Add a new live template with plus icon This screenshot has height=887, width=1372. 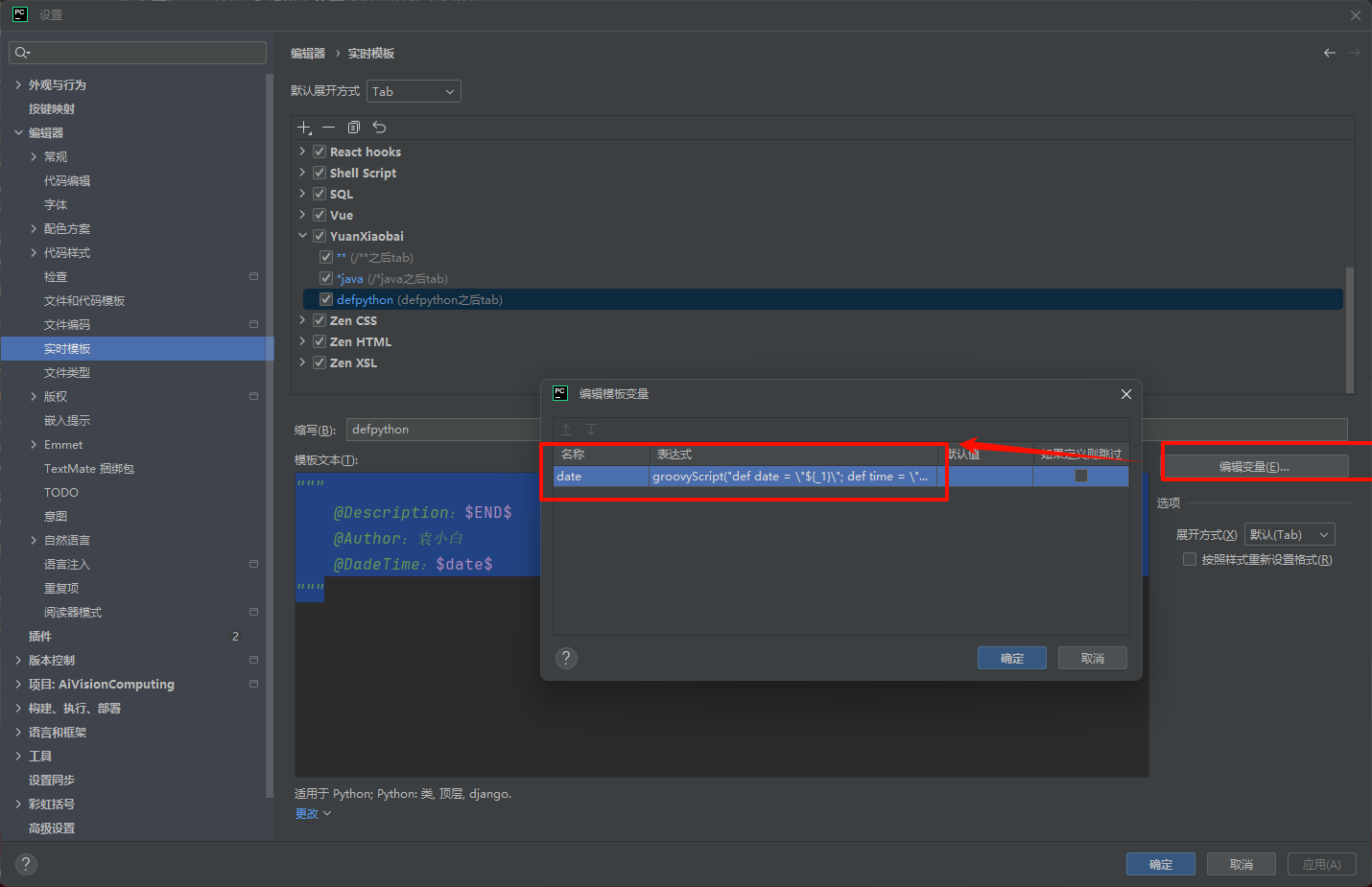click(x=304, y=128)
